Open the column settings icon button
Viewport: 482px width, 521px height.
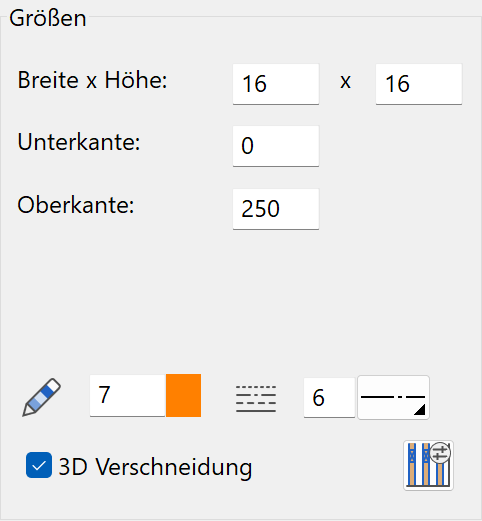428,465
